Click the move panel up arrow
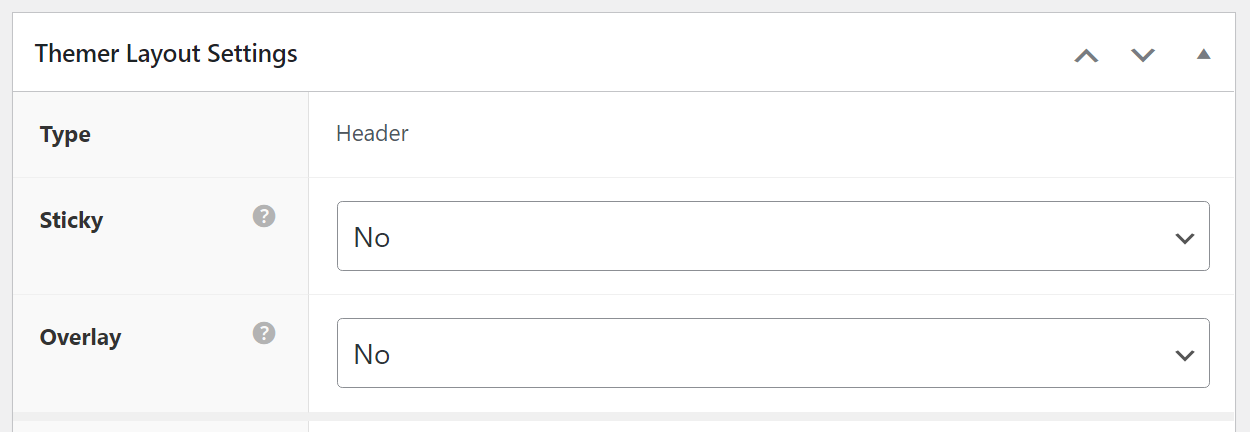Viewport: 1250px width, 432px height. [1086, 55]
